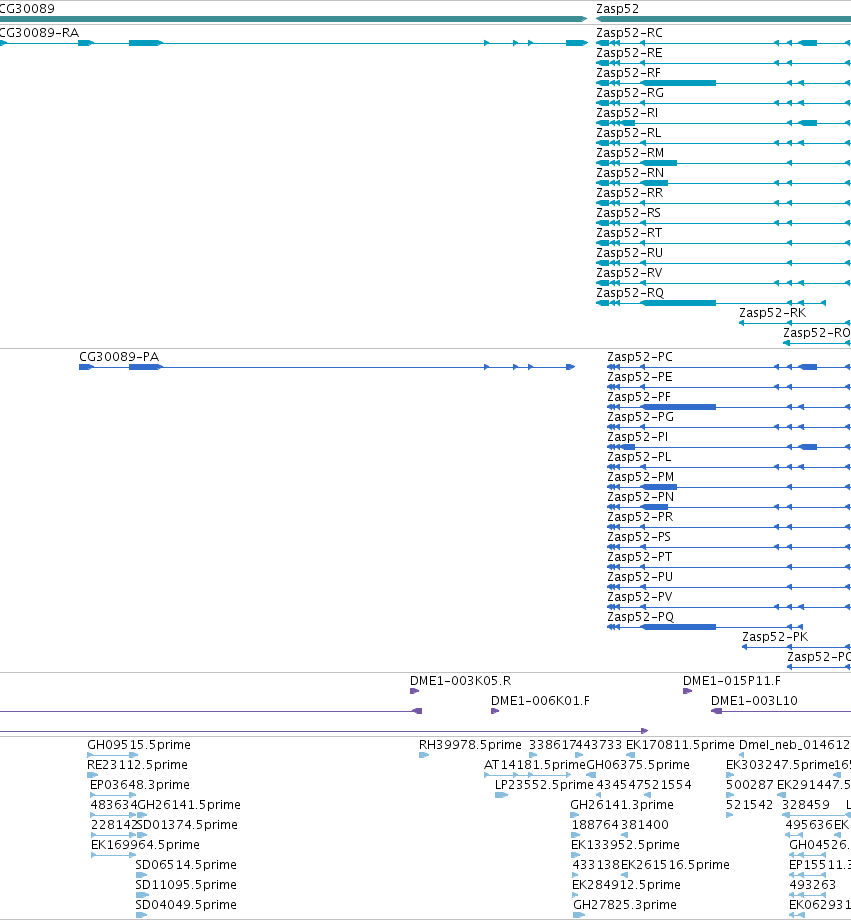The height and width of the screenshot is (920, 851).
Task: Select the DME1-006K01.F clone end label
Action: 540,701
